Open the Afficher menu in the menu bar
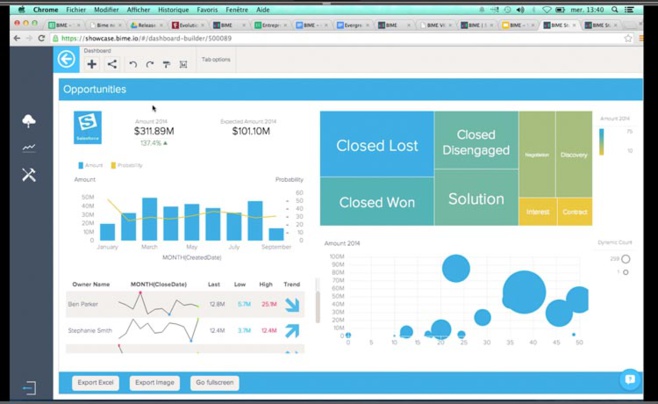The image size is (658, 404). tap(138, 9)
